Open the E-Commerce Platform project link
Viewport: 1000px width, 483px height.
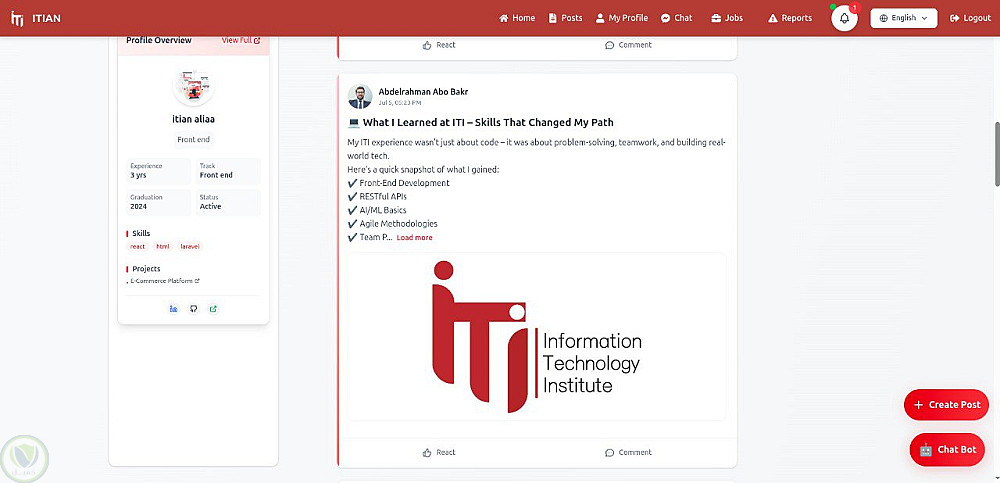165,281
